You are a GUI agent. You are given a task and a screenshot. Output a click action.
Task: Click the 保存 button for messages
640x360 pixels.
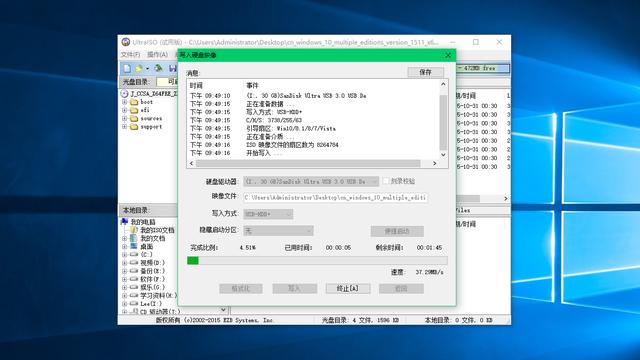(425, 72)
